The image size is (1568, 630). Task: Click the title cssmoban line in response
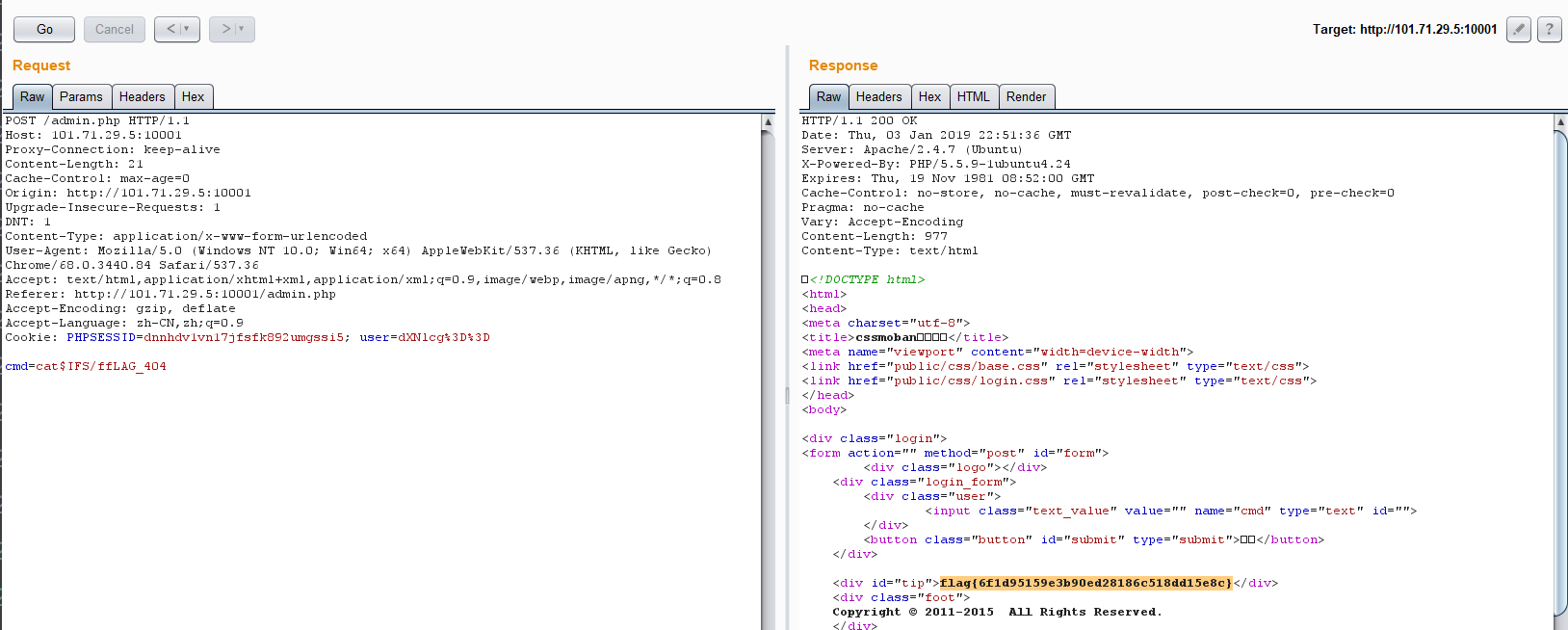point(905,337)
